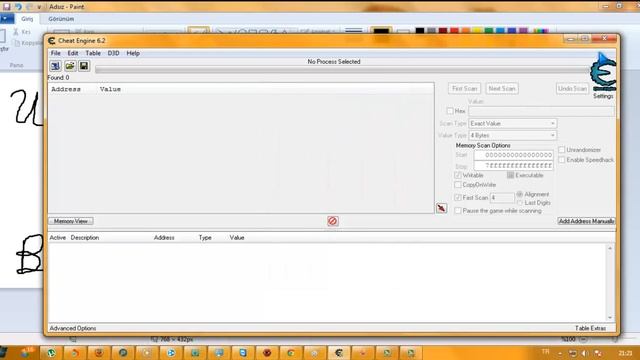Open the blue Paint file menu button
The height and width of the screenshot is (360, 640).
click(x=7, y=19)
